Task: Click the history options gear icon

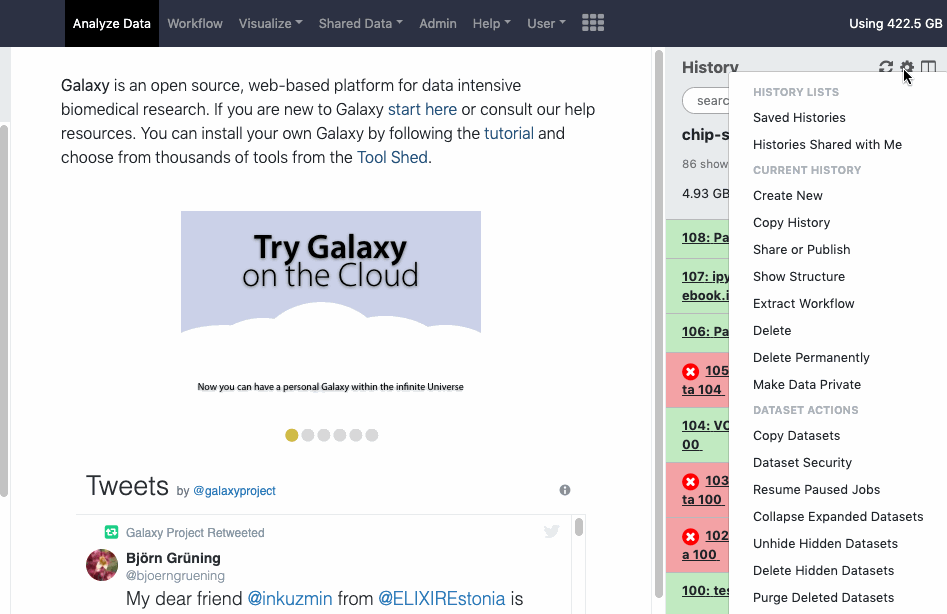Action: pos(907,68)
